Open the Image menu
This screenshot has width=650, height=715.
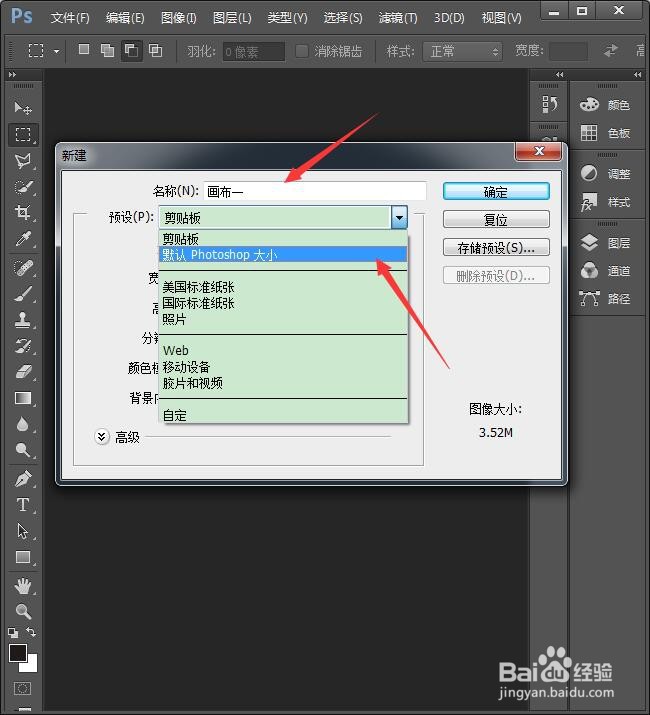point(179,18)
